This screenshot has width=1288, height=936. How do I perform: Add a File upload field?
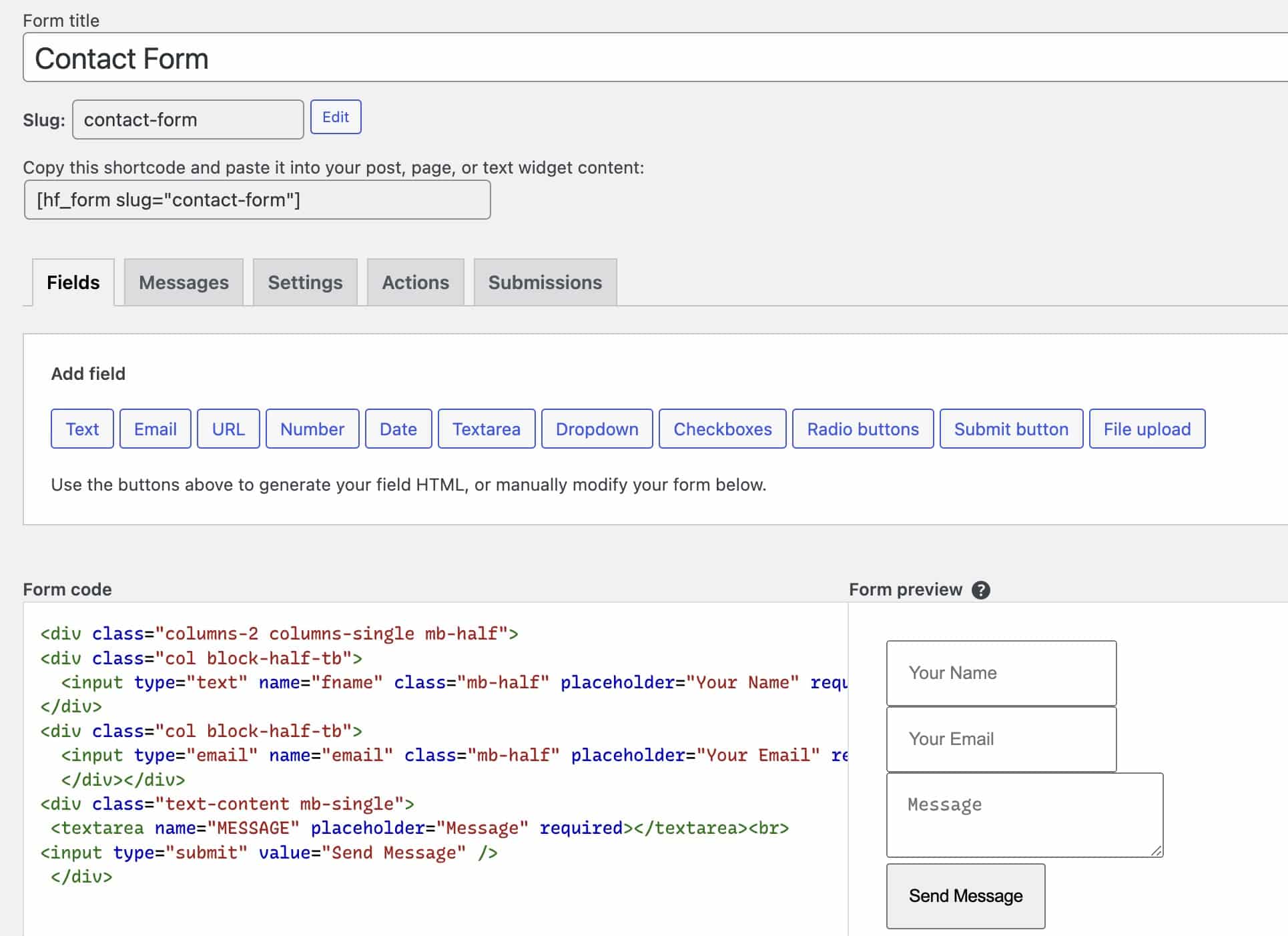[1147, 429]
